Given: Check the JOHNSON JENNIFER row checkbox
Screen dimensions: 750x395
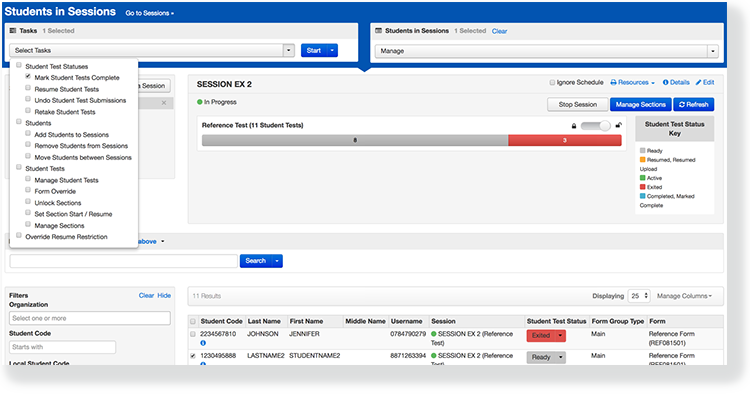Looking at the screenshot, I should pyautogui.click(x=193, y=334).
